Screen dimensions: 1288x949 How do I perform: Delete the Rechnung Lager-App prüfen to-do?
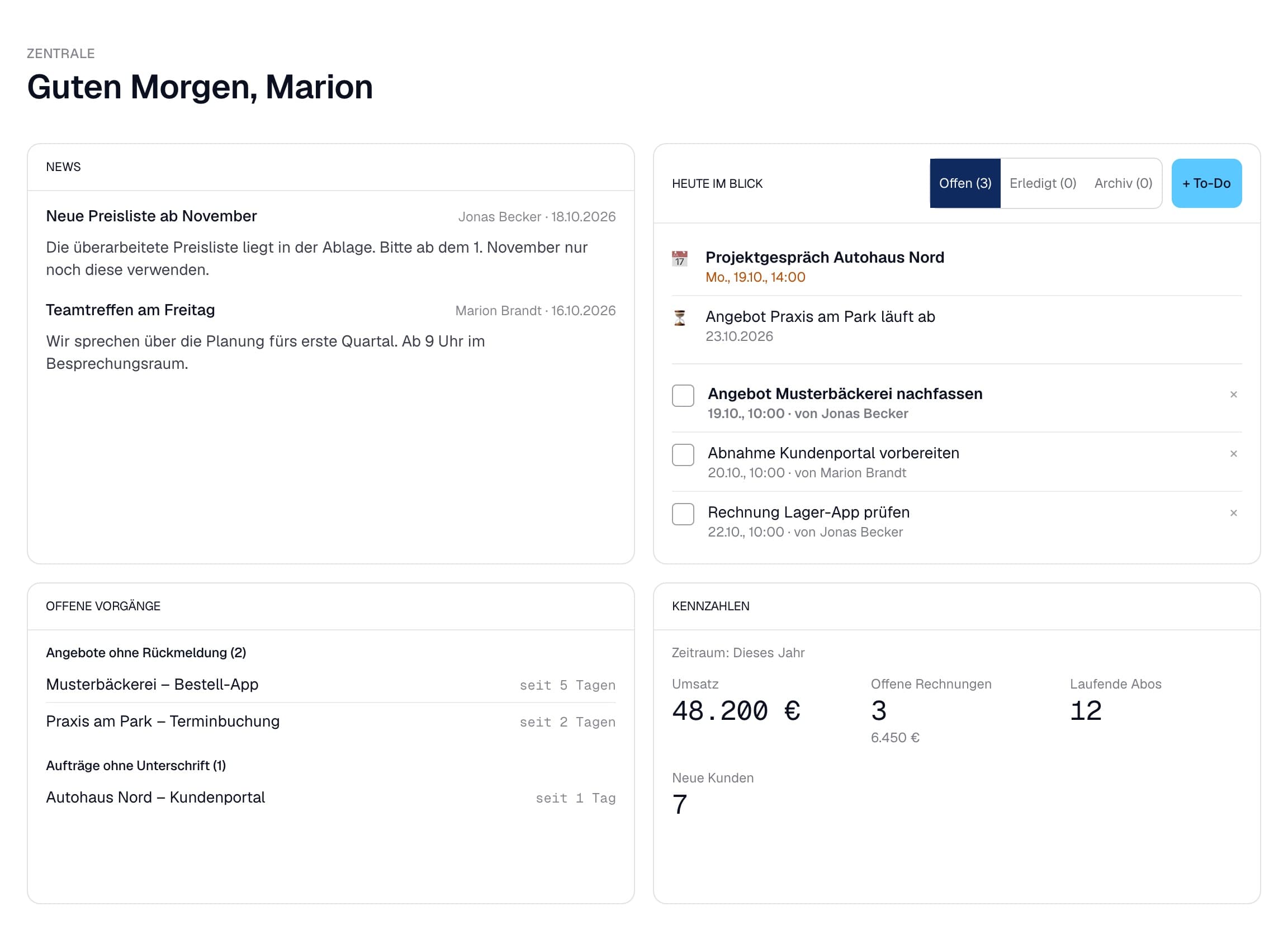click(x=1233, y=513)
